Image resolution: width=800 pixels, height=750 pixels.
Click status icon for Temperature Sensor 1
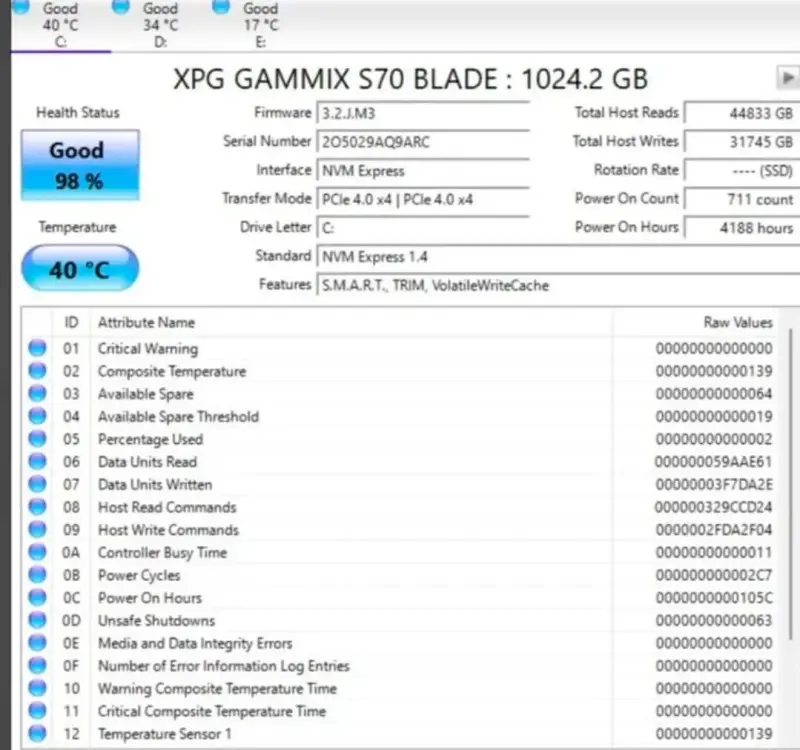[37, 733]
